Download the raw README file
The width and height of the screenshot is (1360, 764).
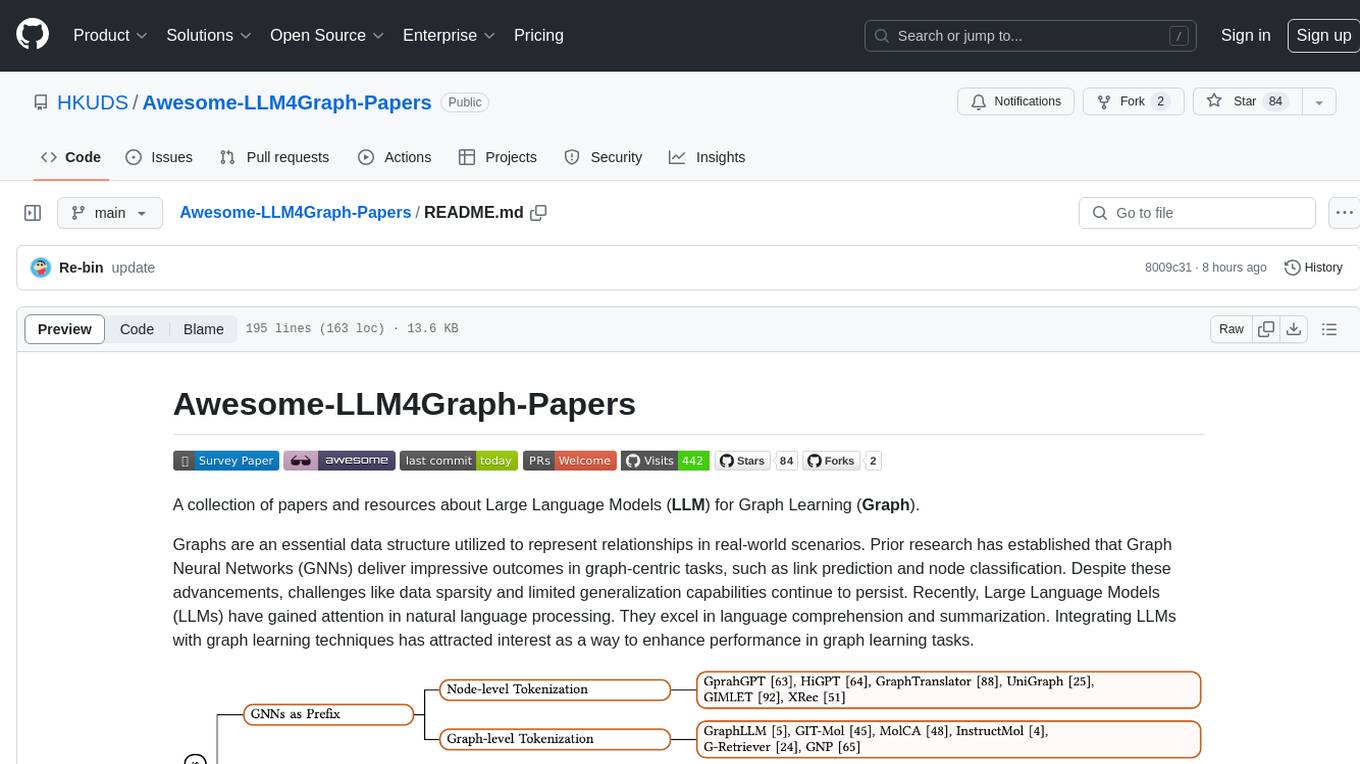(1293, 329)
